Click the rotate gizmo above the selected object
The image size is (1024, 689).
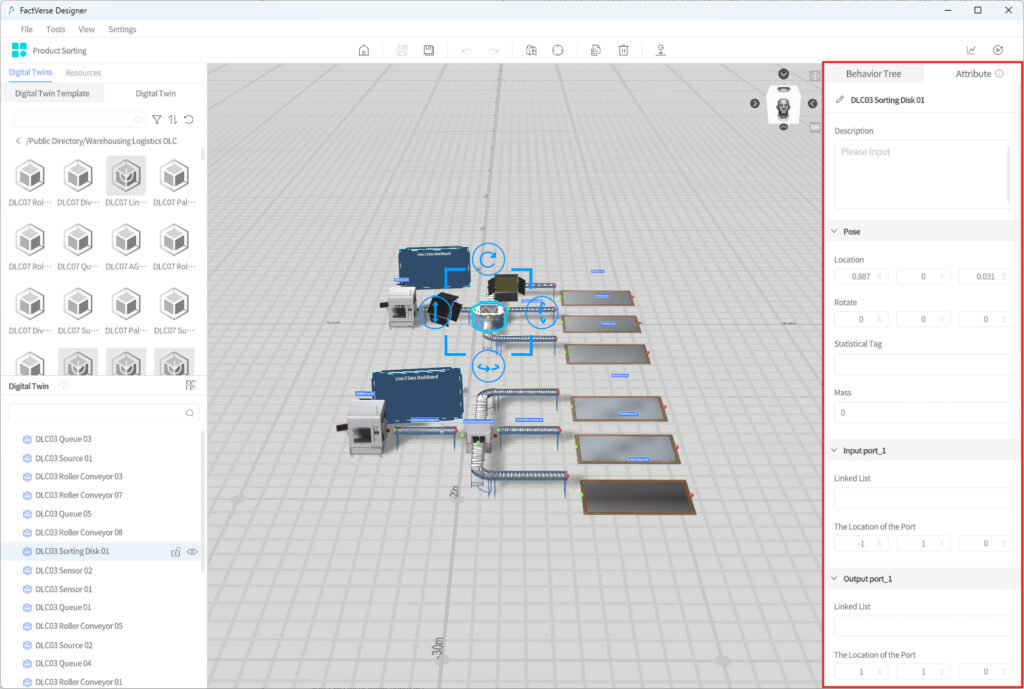coord(488,259)
